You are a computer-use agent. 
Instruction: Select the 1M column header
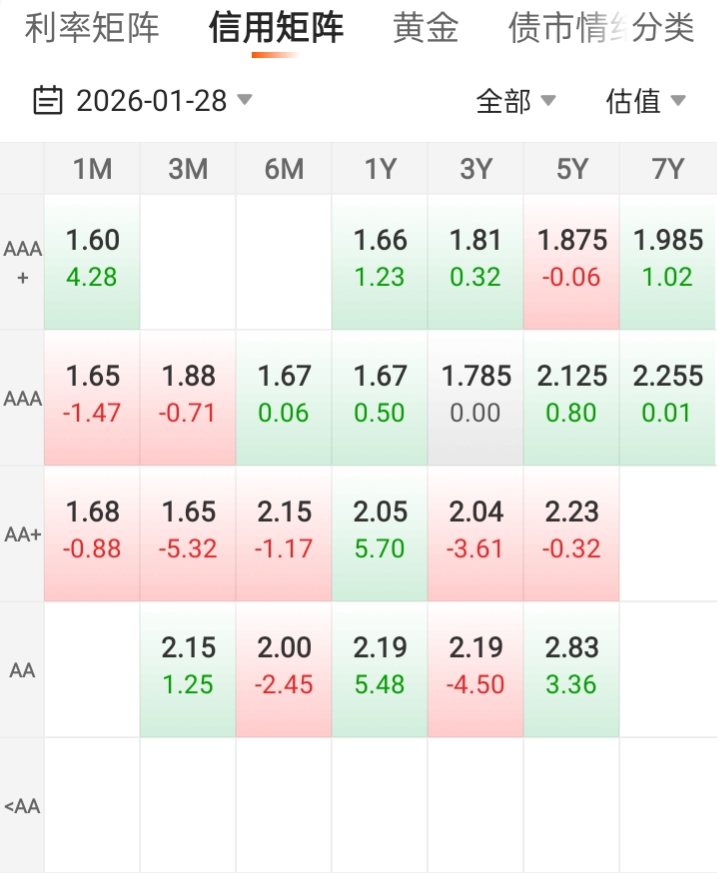tap(92, 169)
